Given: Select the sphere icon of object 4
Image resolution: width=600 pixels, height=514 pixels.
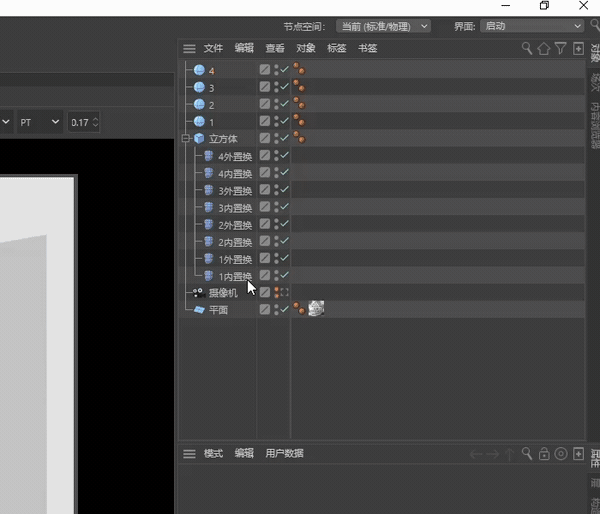Looking at the screenshot, I should point(199,70).
